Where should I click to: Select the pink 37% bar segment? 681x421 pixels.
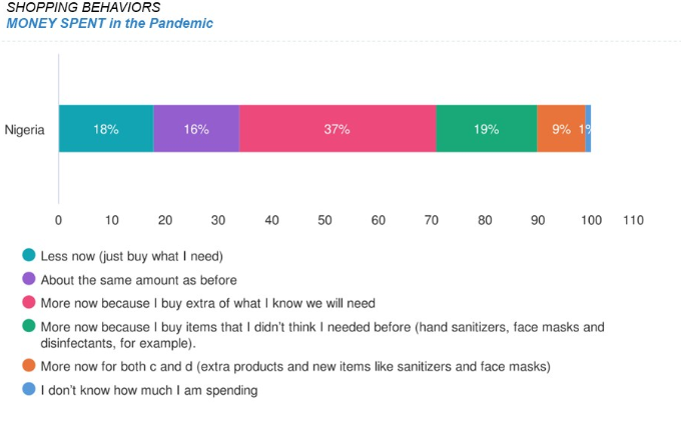337,129
